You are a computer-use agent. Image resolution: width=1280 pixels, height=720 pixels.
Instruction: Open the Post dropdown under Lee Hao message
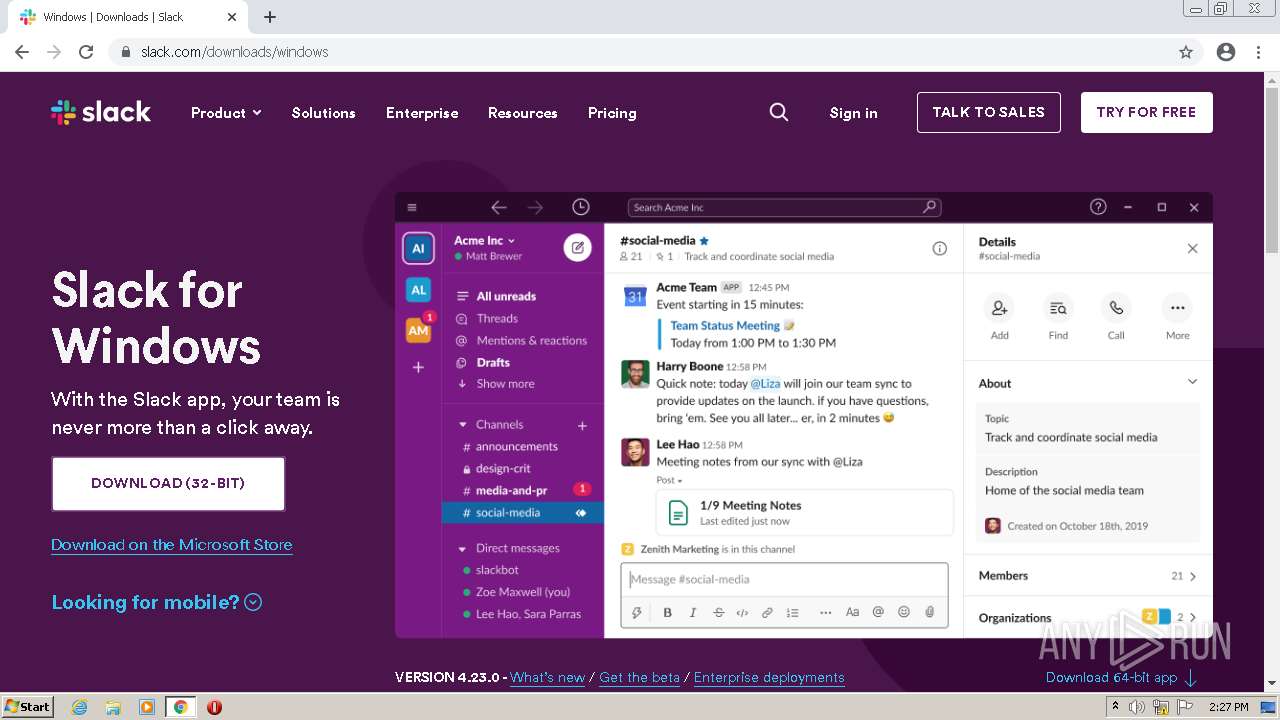click(669, 480)
